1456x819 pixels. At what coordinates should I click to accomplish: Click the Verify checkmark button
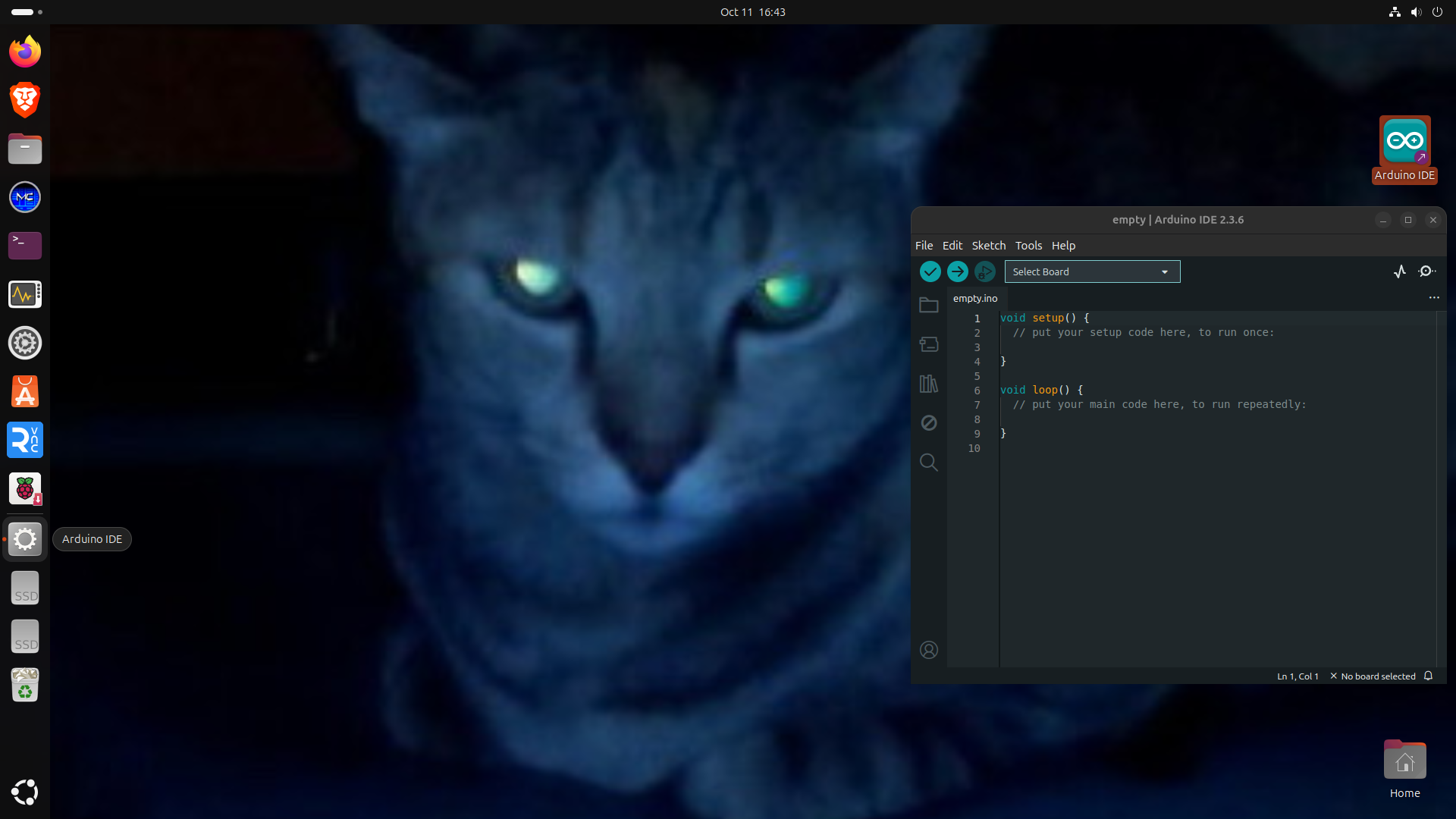pos(930,271)
